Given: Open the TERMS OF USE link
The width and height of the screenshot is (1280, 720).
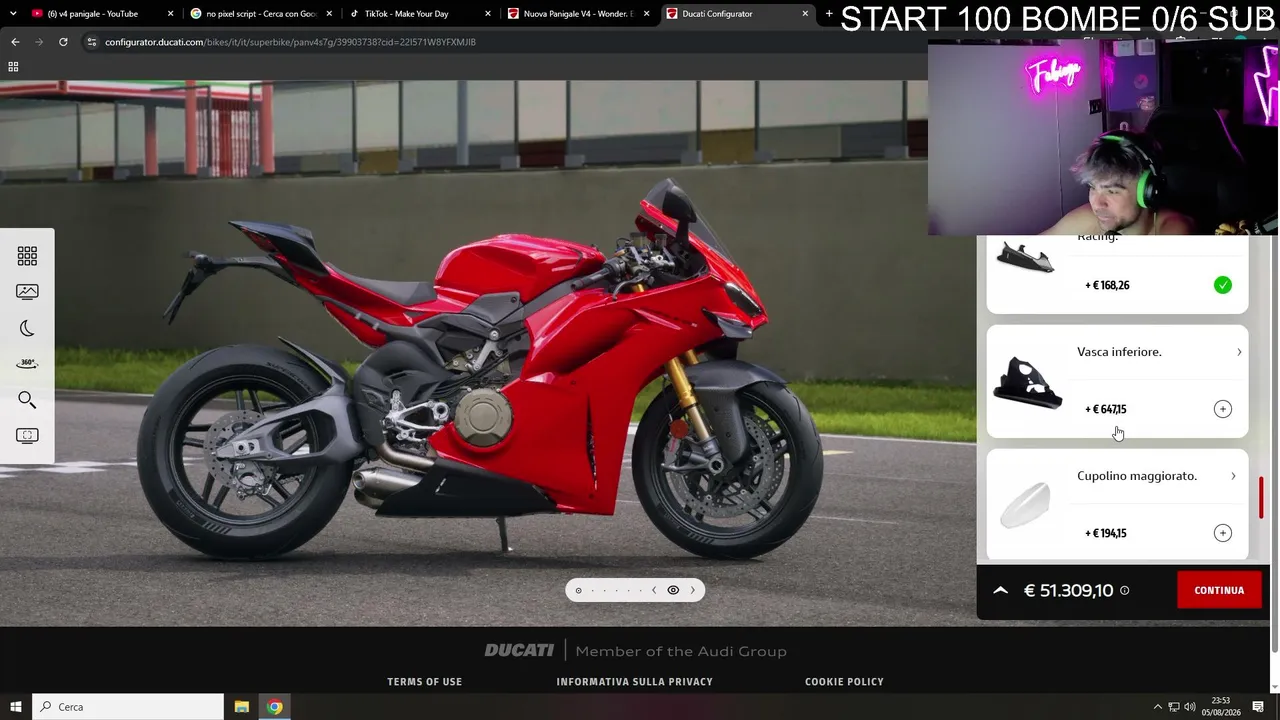Looking at the screenshot, I should [x=424, y=682].
